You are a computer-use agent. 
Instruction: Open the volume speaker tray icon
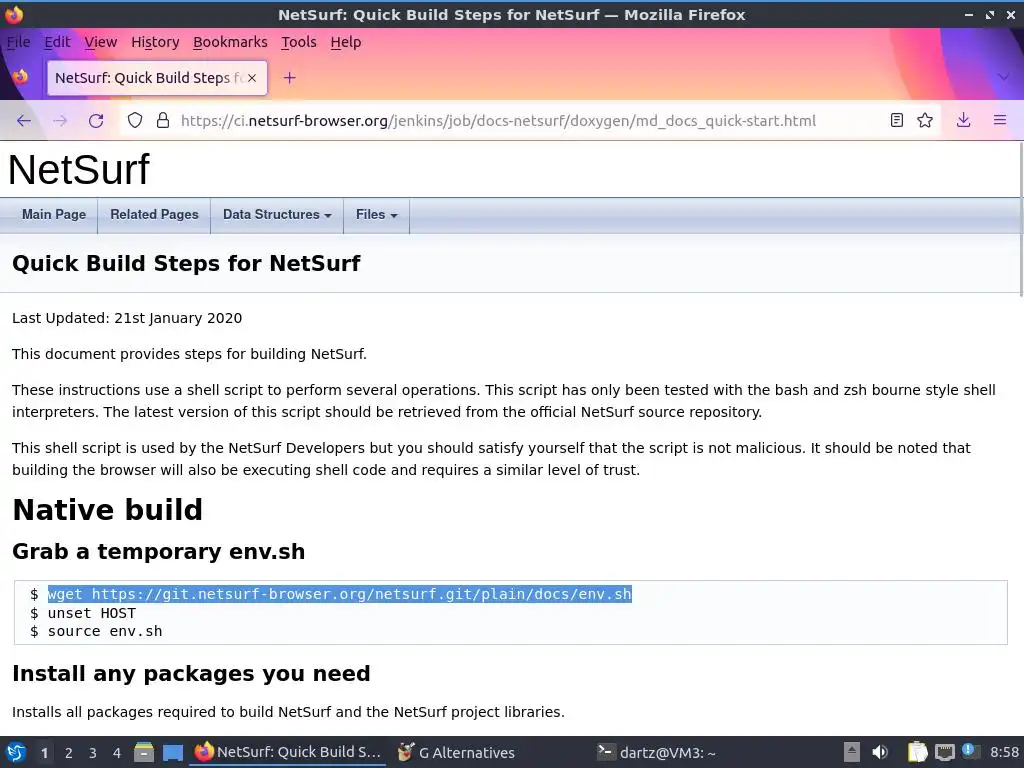(x=880, y=752)
